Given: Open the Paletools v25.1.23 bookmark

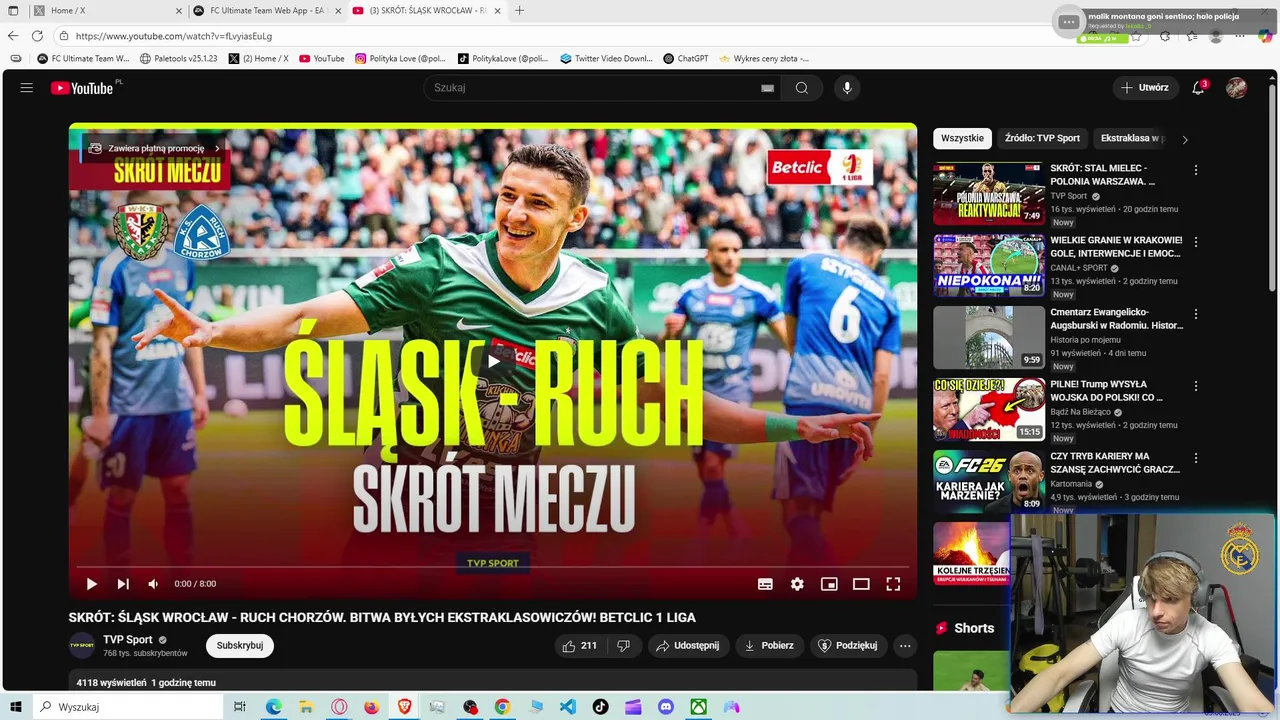Looking at the screenshot, I should tap(179, 59).
